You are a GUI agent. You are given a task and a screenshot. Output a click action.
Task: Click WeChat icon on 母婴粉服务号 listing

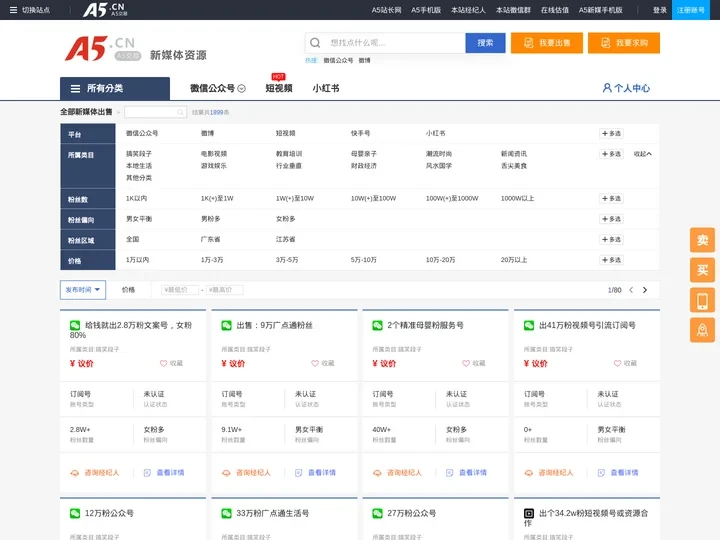click(x=377, y=325)
